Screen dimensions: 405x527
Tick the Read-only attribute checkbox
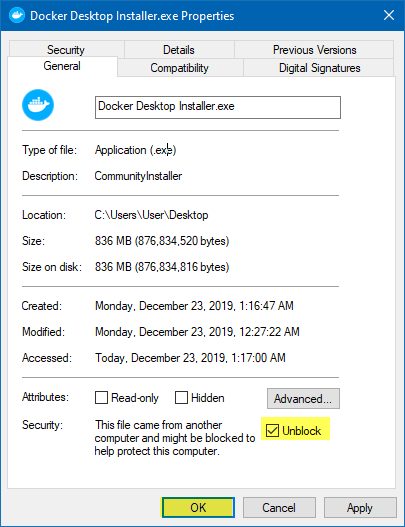(x=101, y=398)
